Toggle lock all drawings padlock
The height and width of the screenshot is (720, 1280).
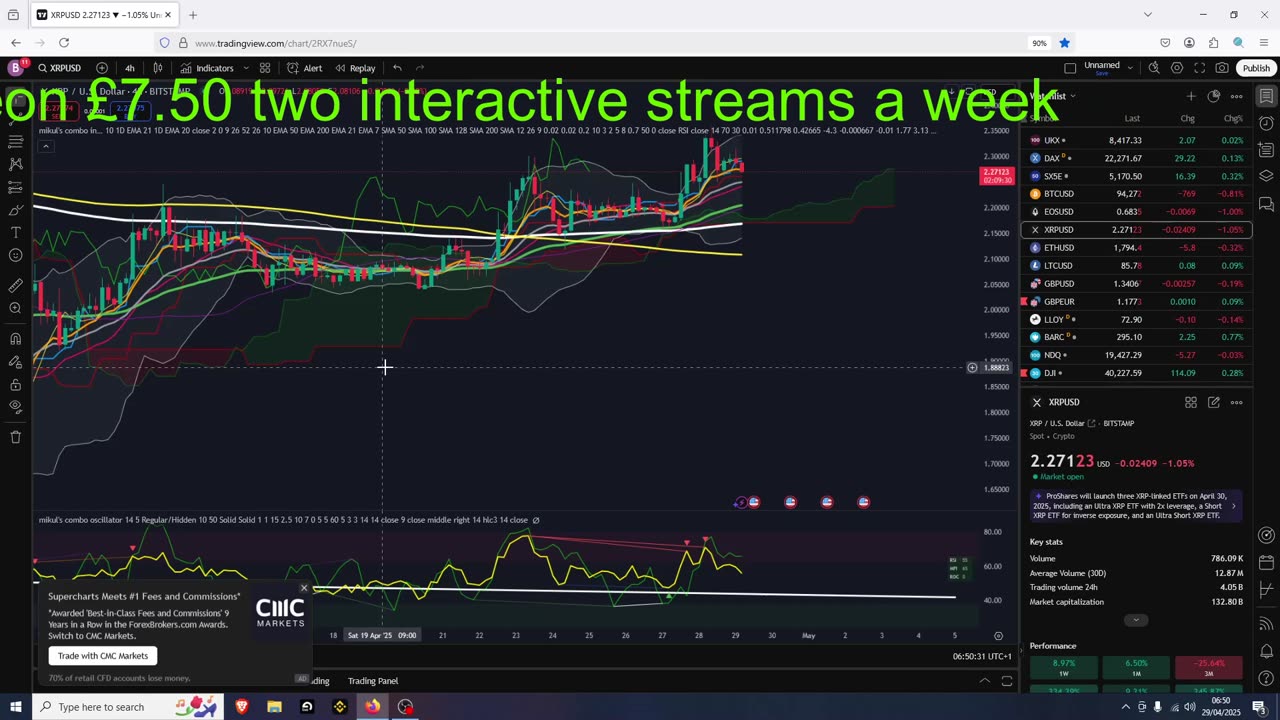15,385
